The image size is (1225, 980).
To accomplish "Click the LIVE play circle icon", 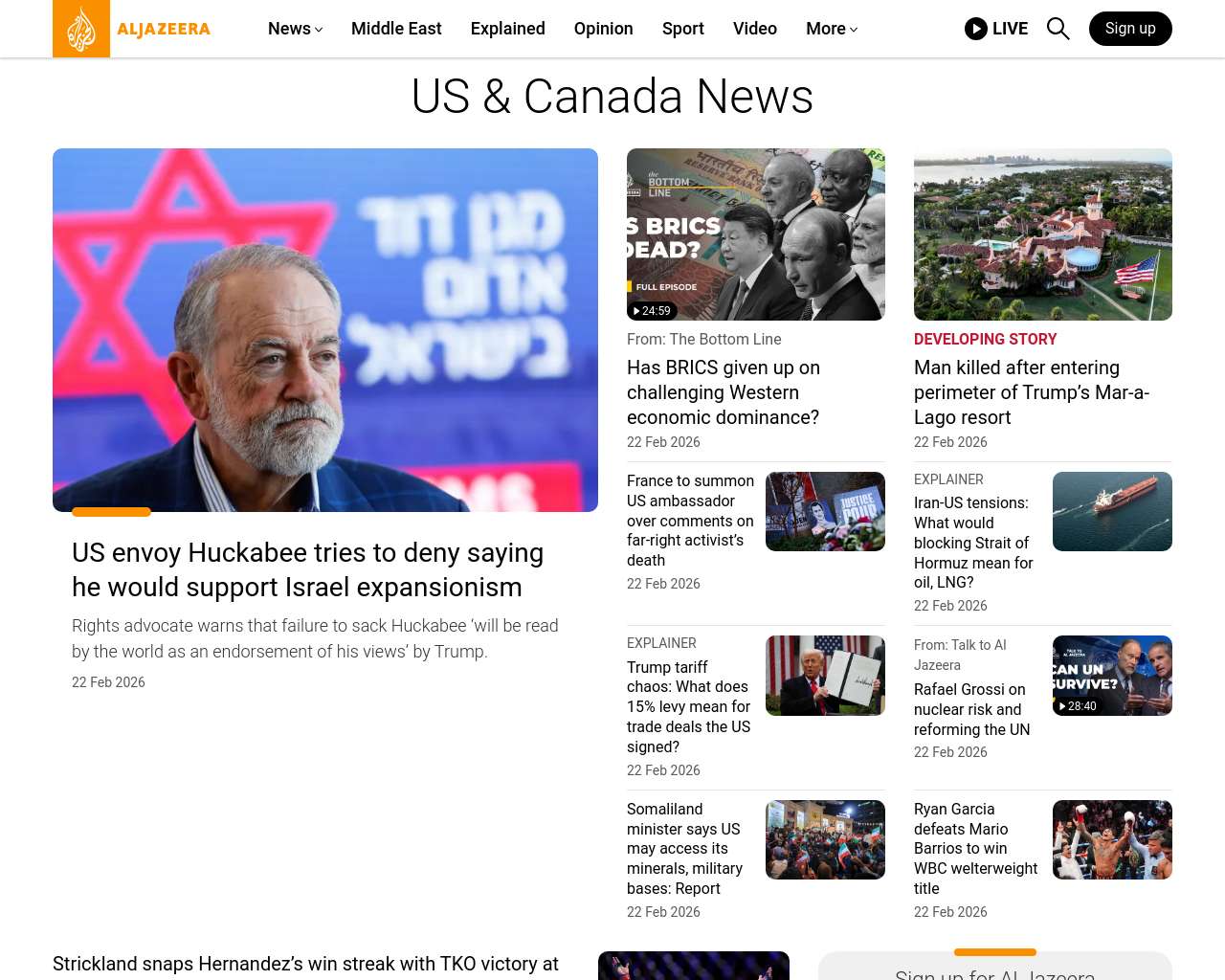I will pyautogui.click(x=976, y=29).
